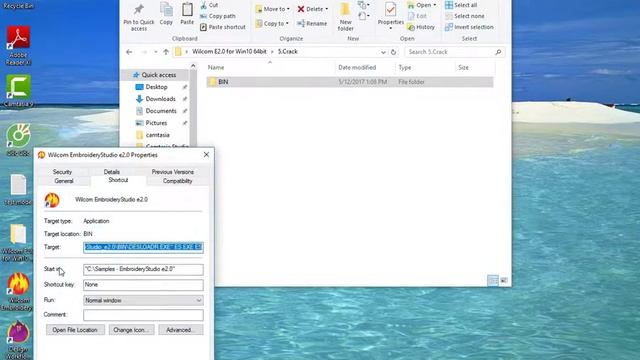The width and height of the screenshot is (640, 360).
Task: Sort by Date modified column
Action: pyautogui.click(x=357, y=68)
